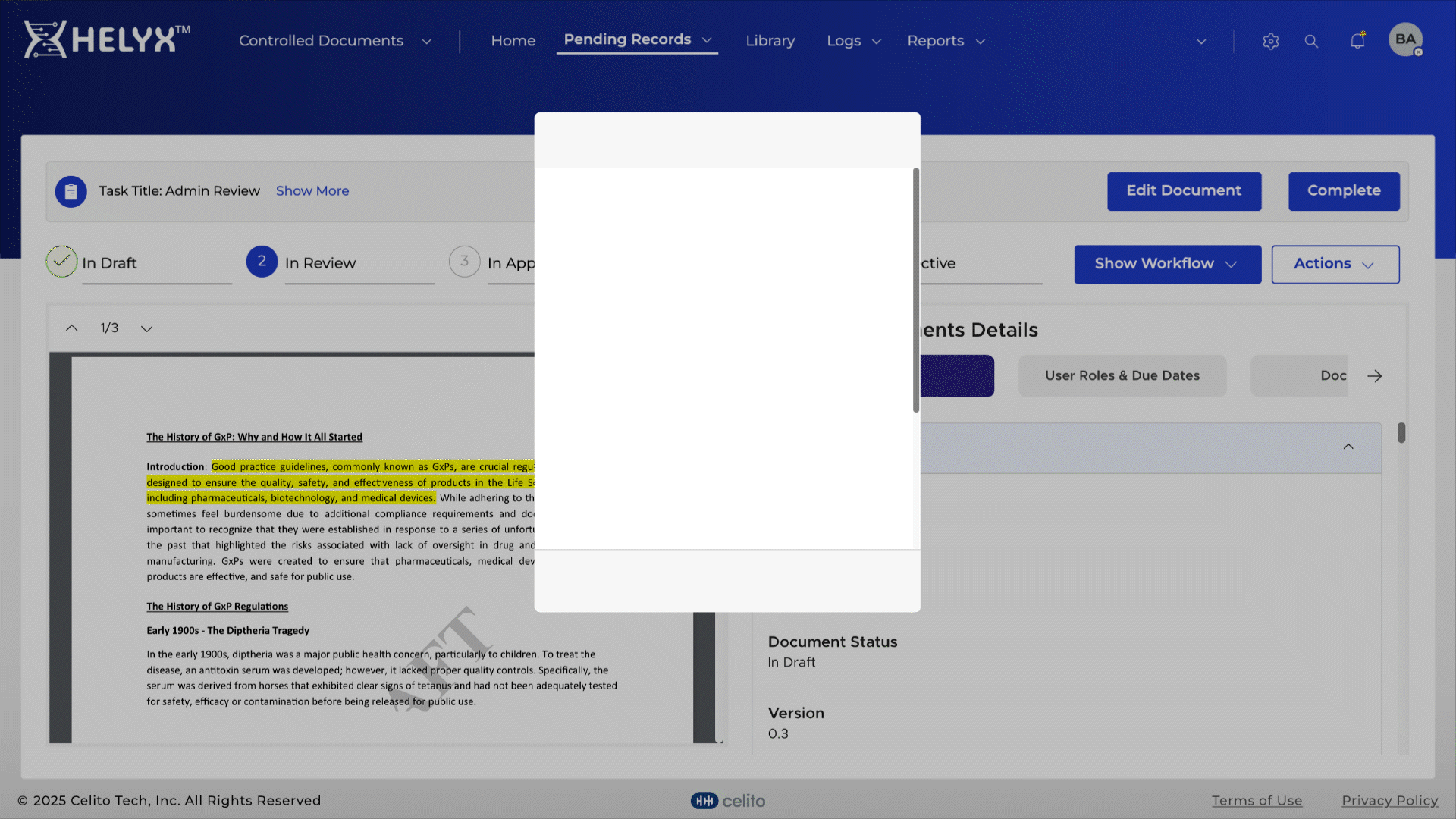
Task: Open the settings gear icon
Action: pyautogui.click(x=1271, y=42)
